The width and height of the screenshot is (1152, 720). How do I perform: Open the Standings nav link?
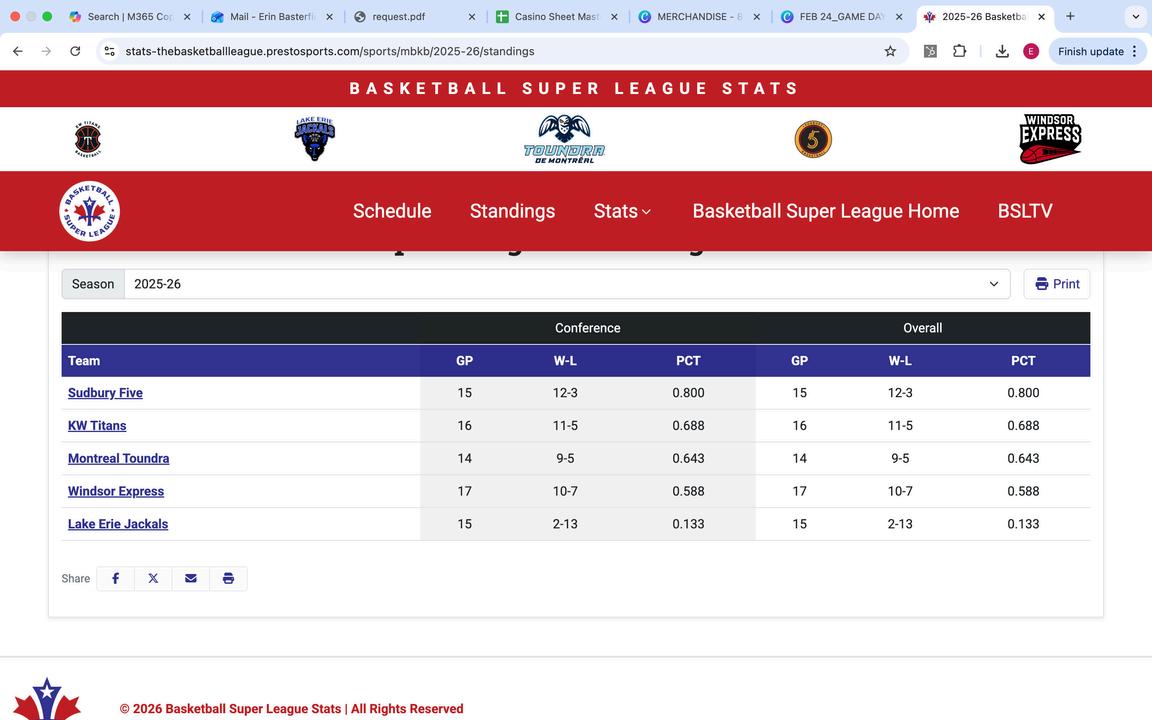click(x=512, y=211)
